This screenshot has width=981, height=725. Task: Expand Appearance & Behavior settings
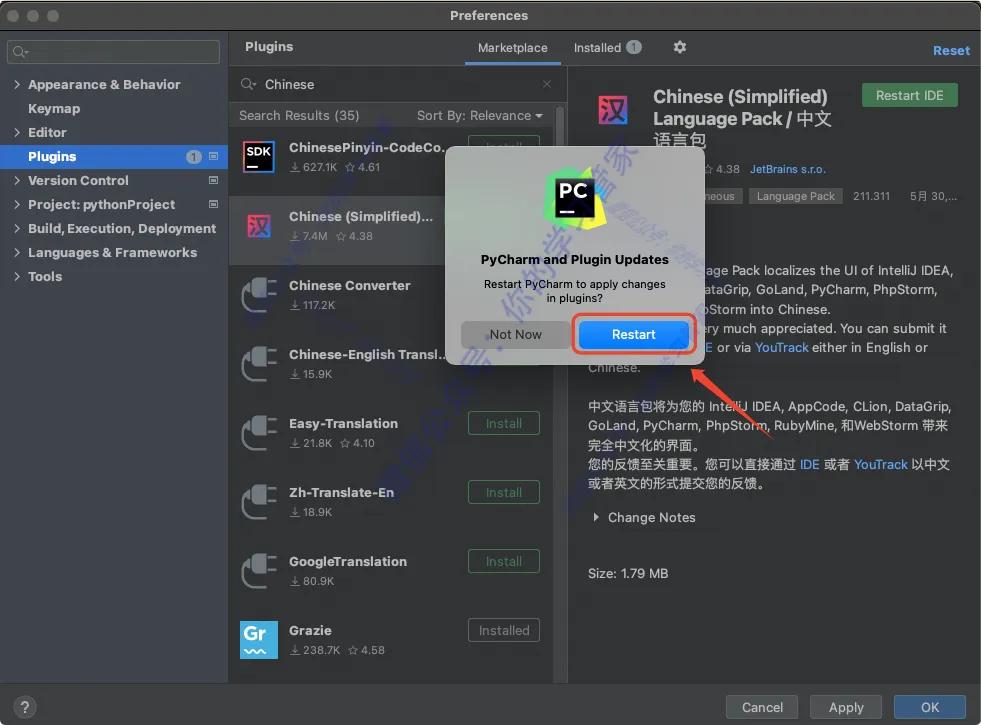click(17, 84)
